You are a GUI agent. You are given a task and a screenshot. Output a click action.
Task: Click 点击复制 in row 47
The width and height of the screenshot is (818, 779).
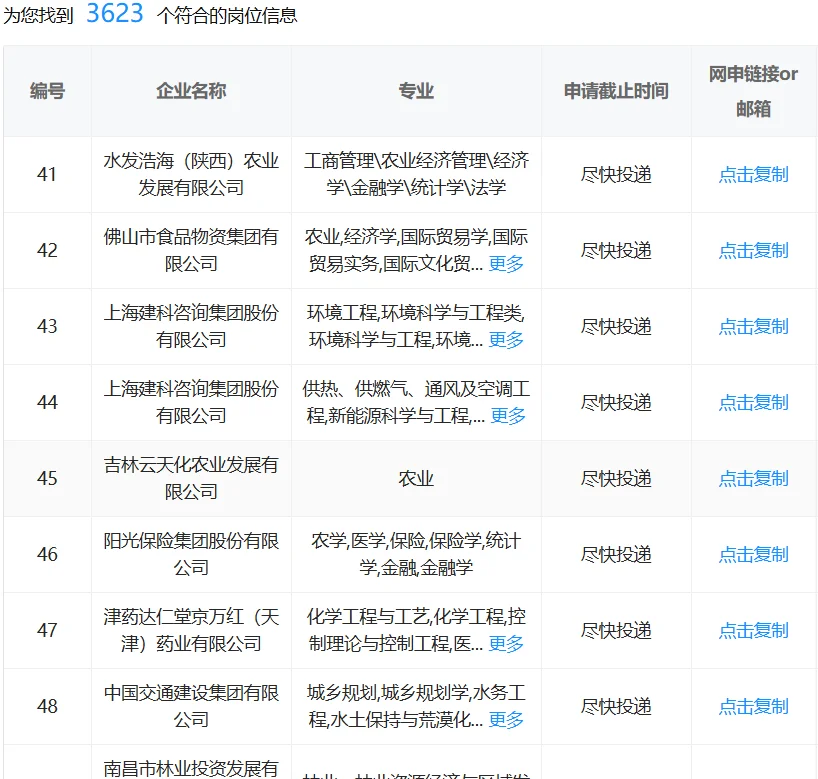tap(753, 630)
